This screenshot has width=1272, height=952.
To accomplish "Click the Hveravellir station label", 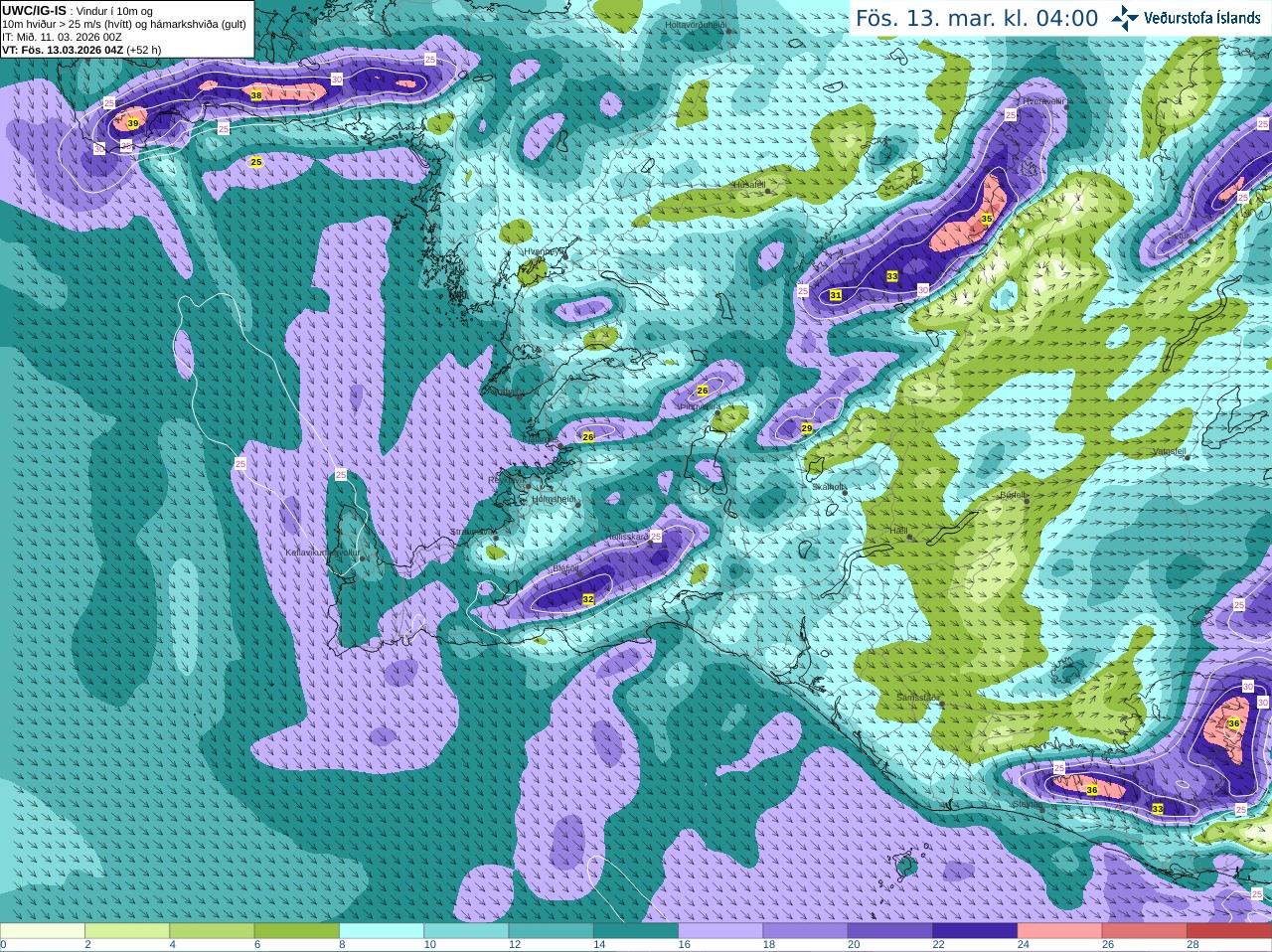I will click(x=1043, y=101).
